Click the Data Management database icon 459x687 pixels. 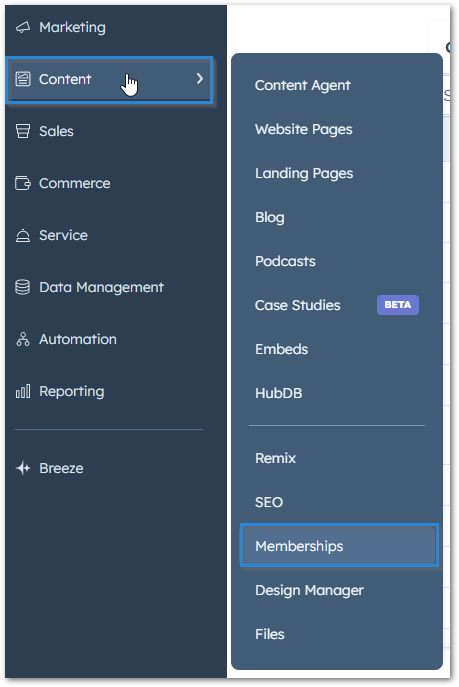pyautogui.click(x=23, y=287)
